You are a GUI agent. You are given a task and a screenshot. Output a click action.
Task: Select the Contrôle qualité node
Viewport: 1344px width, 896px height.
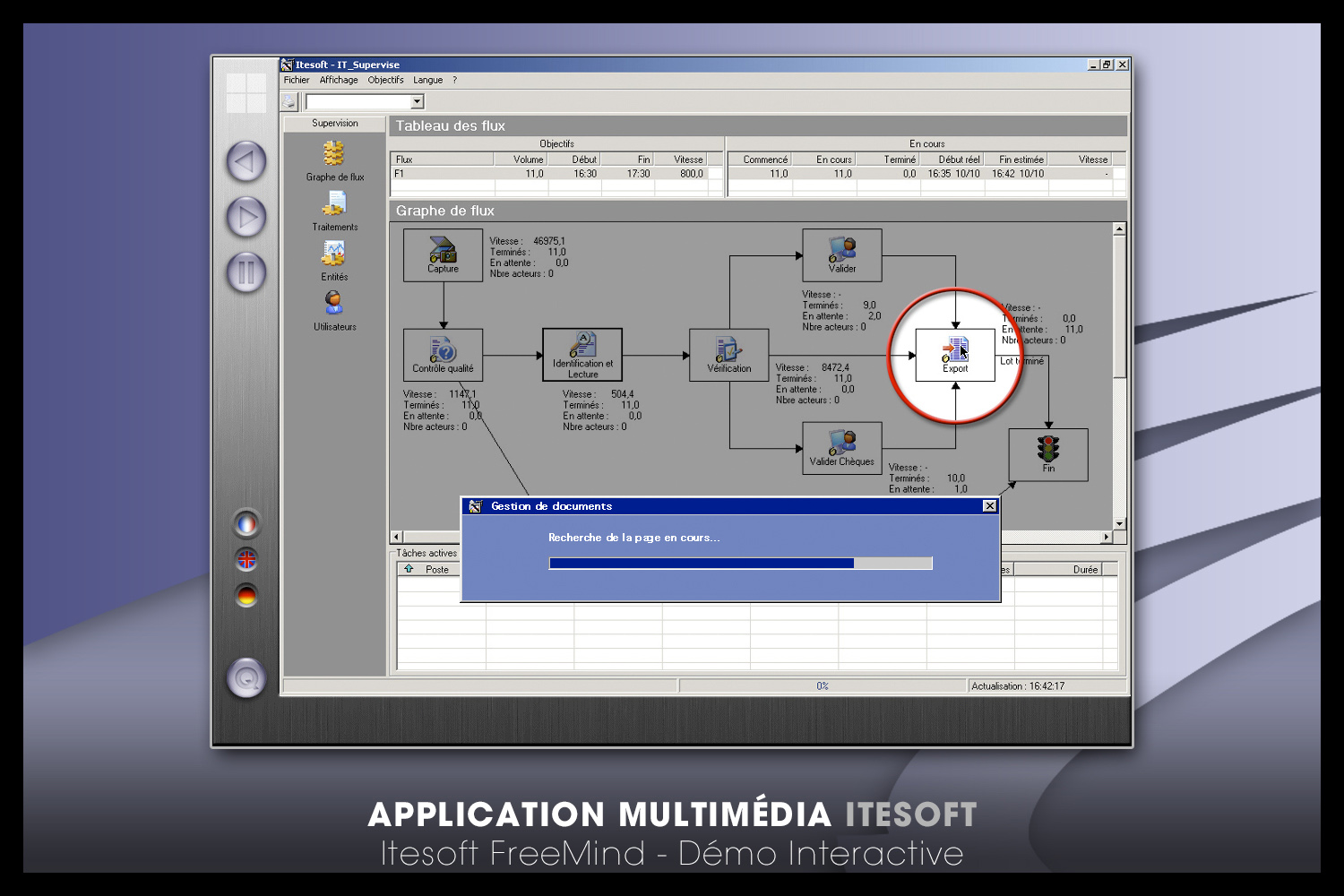point(443,355)
